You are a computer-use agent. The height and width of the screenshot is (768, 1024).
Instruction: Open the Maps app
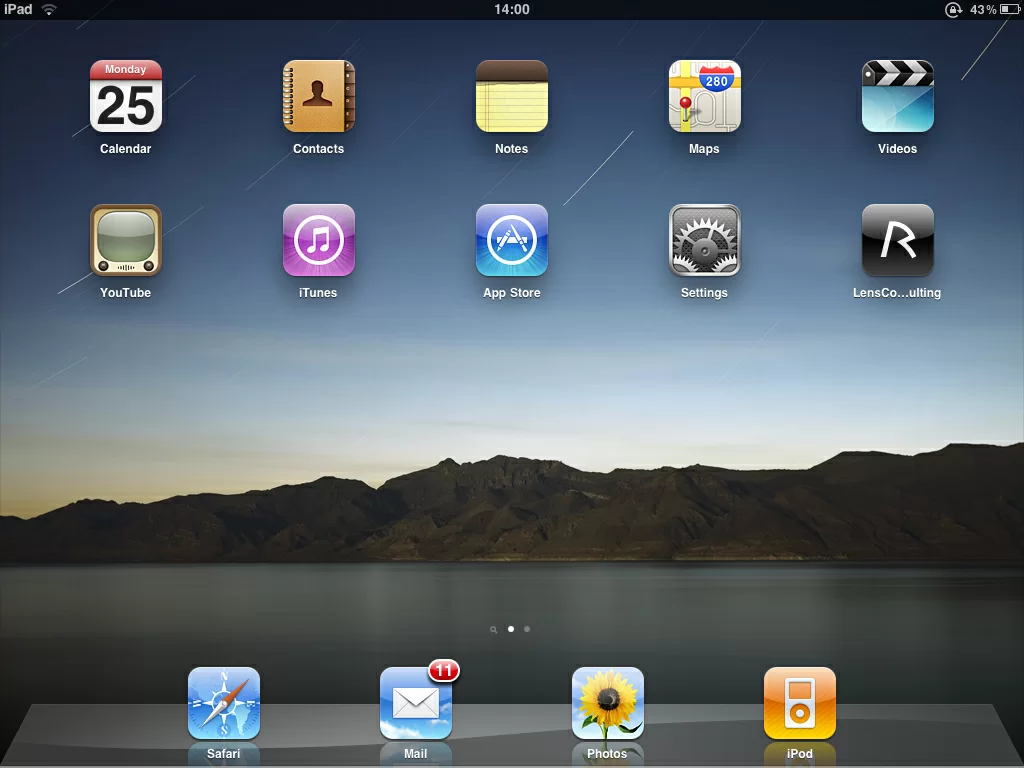pyautogui.click(x=705, y=97)
